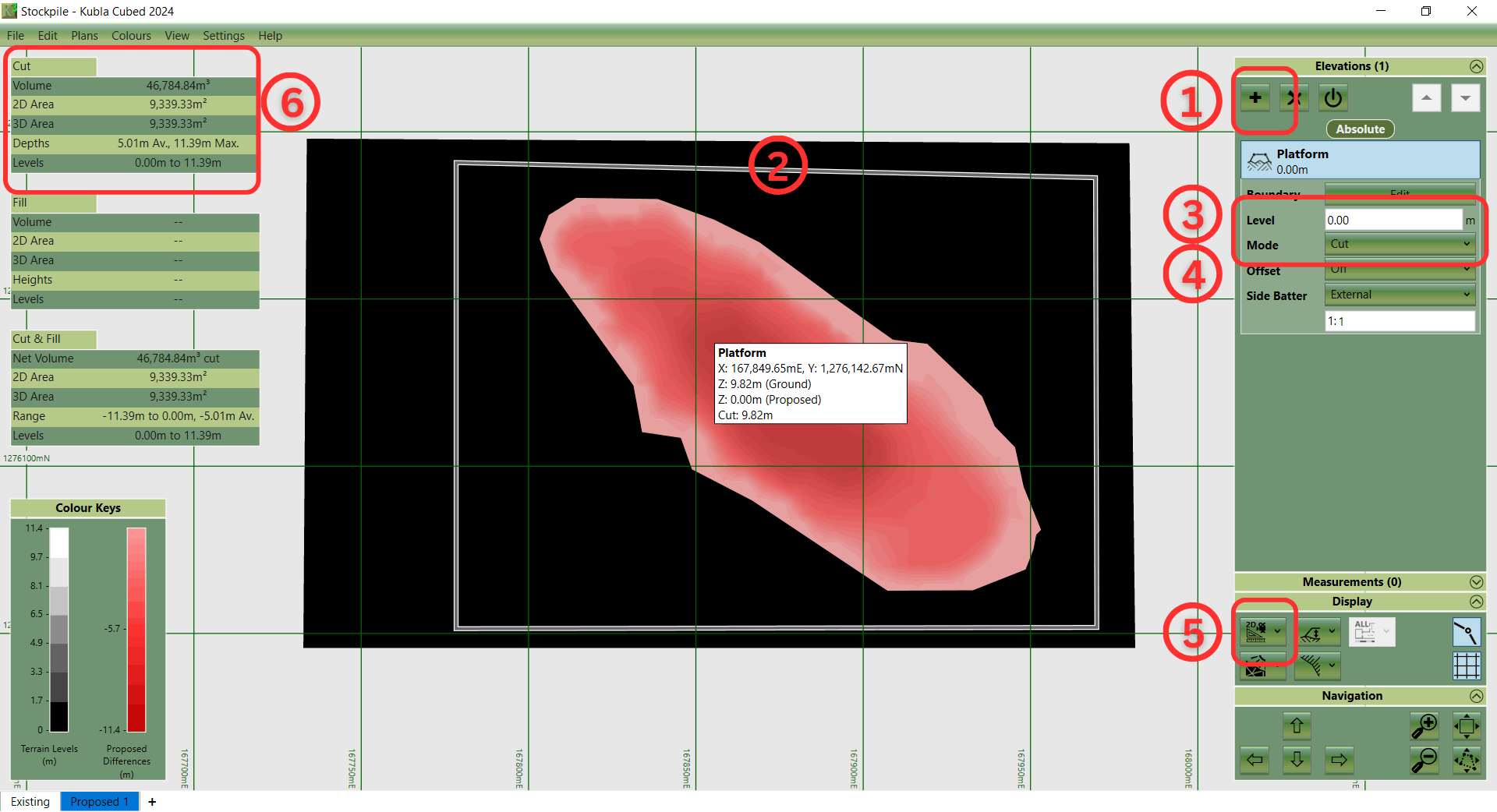Zoom out with magnifier minus
The image size is (1497, 812).
(x=1424, y=760)
